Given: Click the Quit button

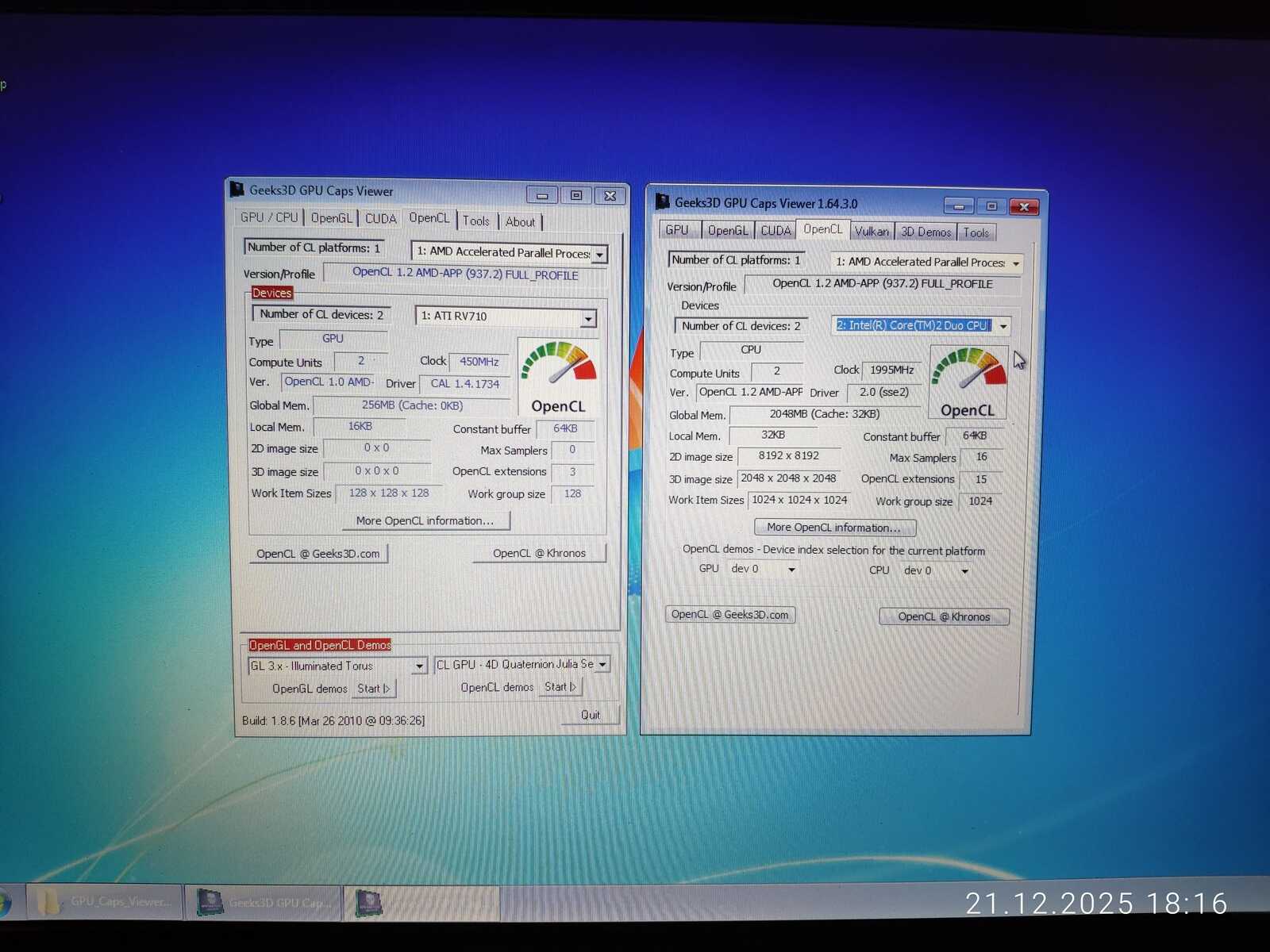Looking at the screenshot, I should (x=591, y=715).
